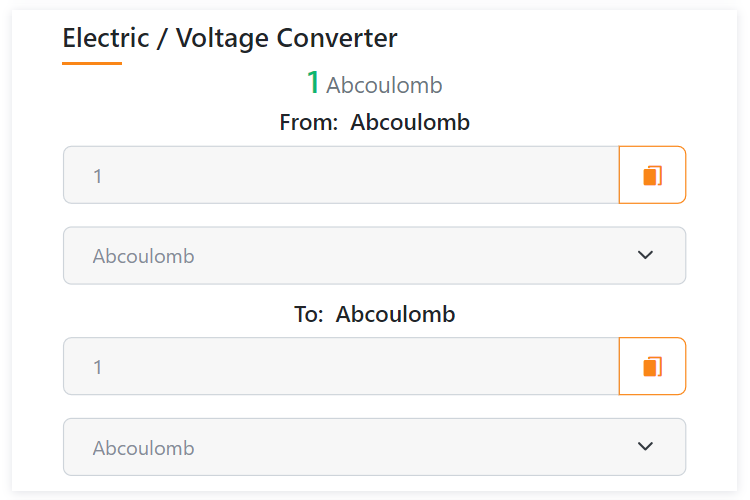Click the bold Abcoulomb beside To label

395,314
